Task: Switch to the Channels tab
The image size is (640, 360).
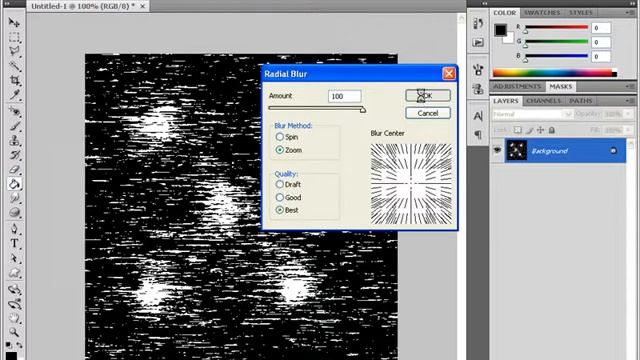Action: coord(543,100)
